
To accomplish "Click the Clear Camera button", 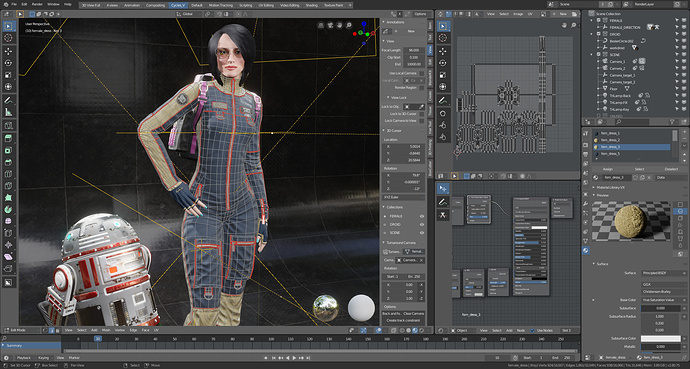I will pos(413,314).
